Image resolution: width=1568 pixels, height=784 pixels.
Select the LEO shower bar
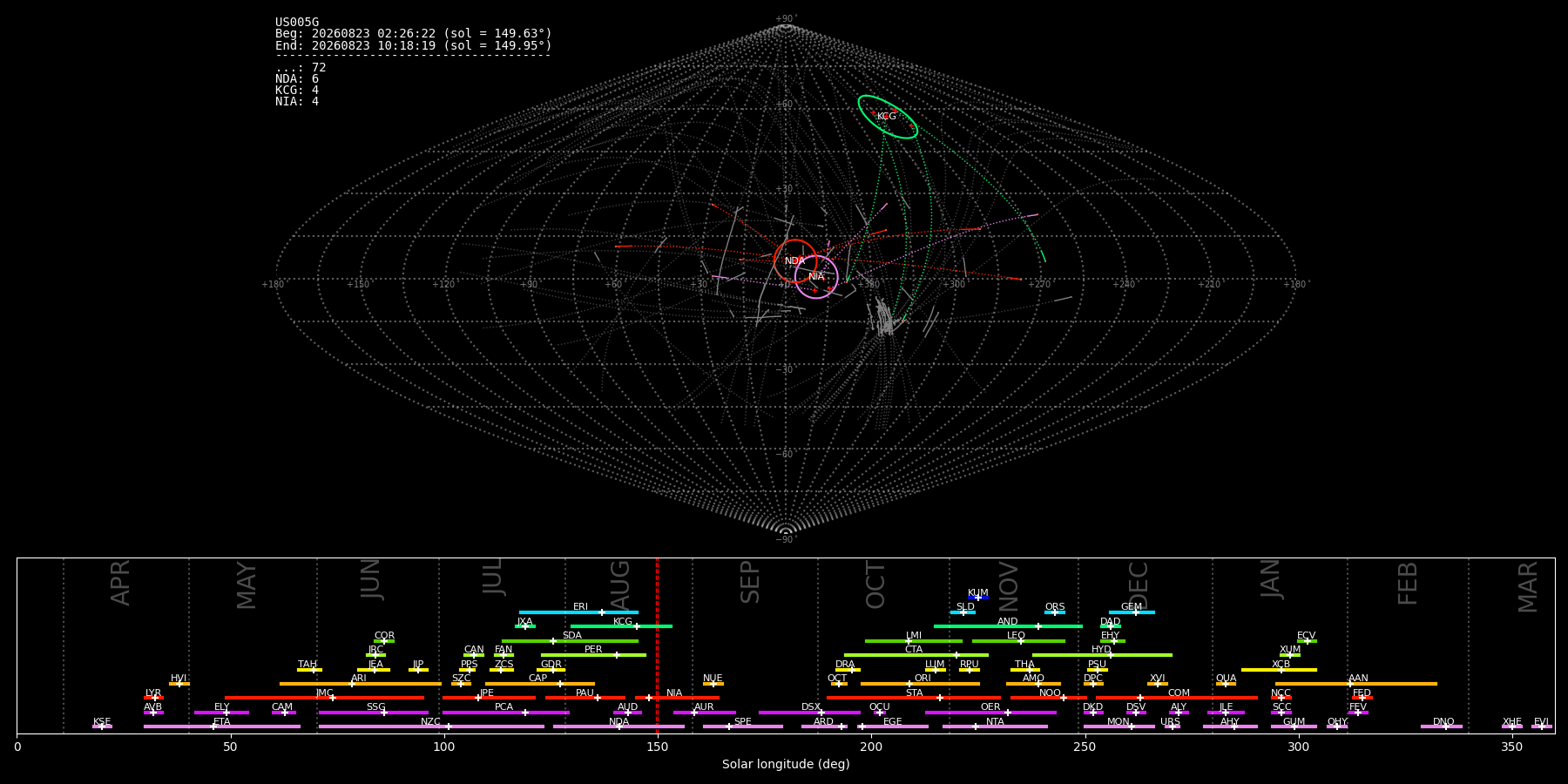1018,641
